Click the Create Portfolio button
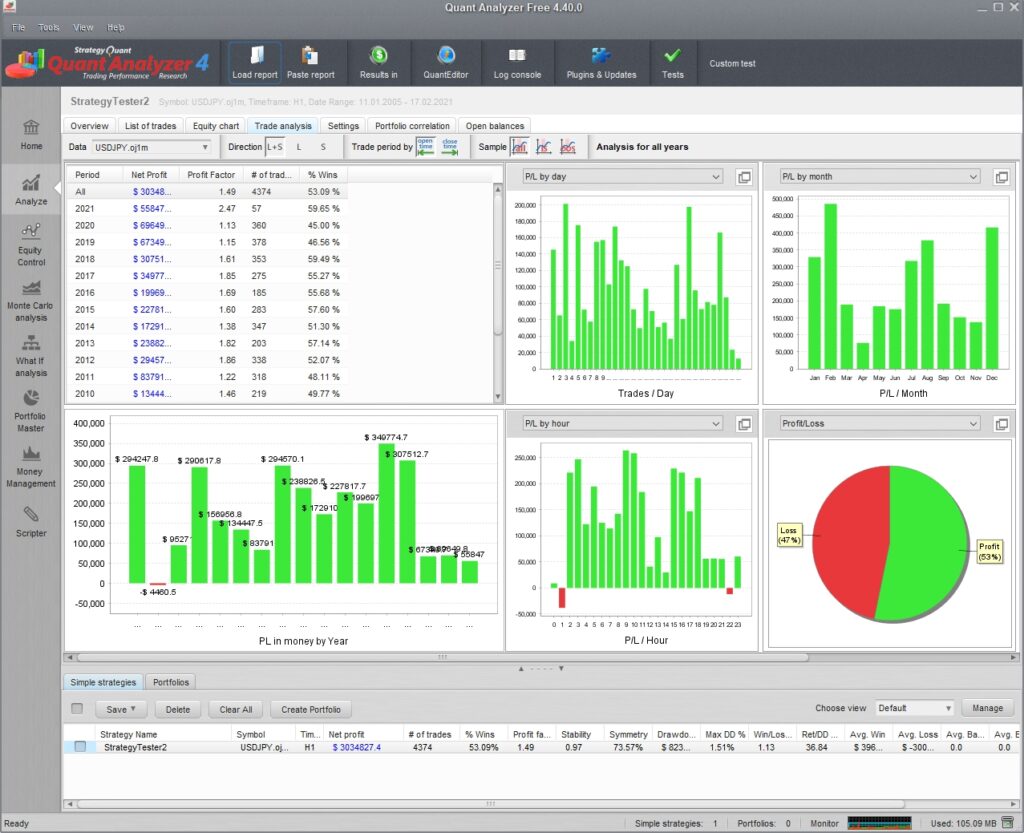The height and width of the screenshot is (833, 1024). 311,709
